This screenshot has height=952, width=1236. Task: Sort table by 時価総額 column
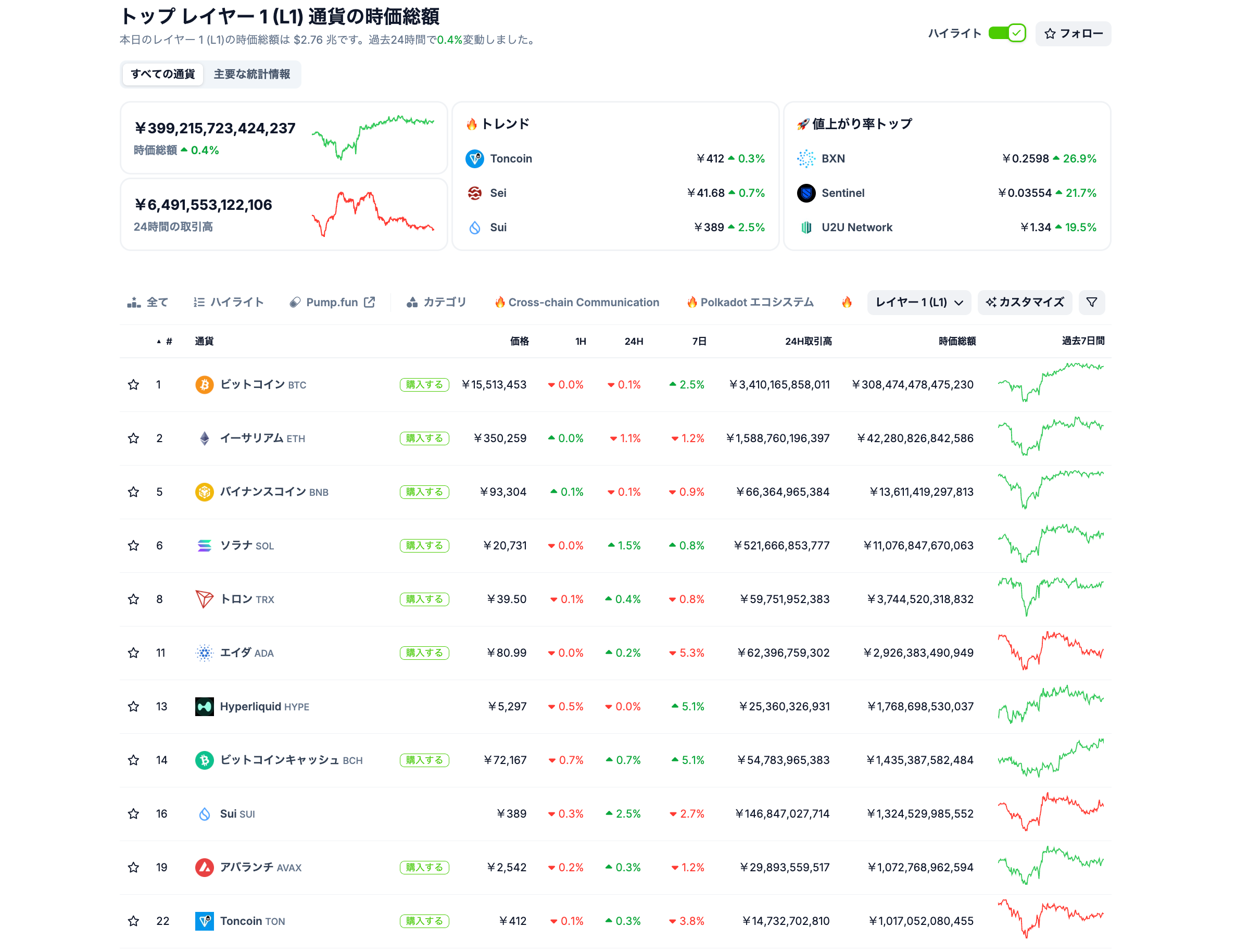pos(957,341)
